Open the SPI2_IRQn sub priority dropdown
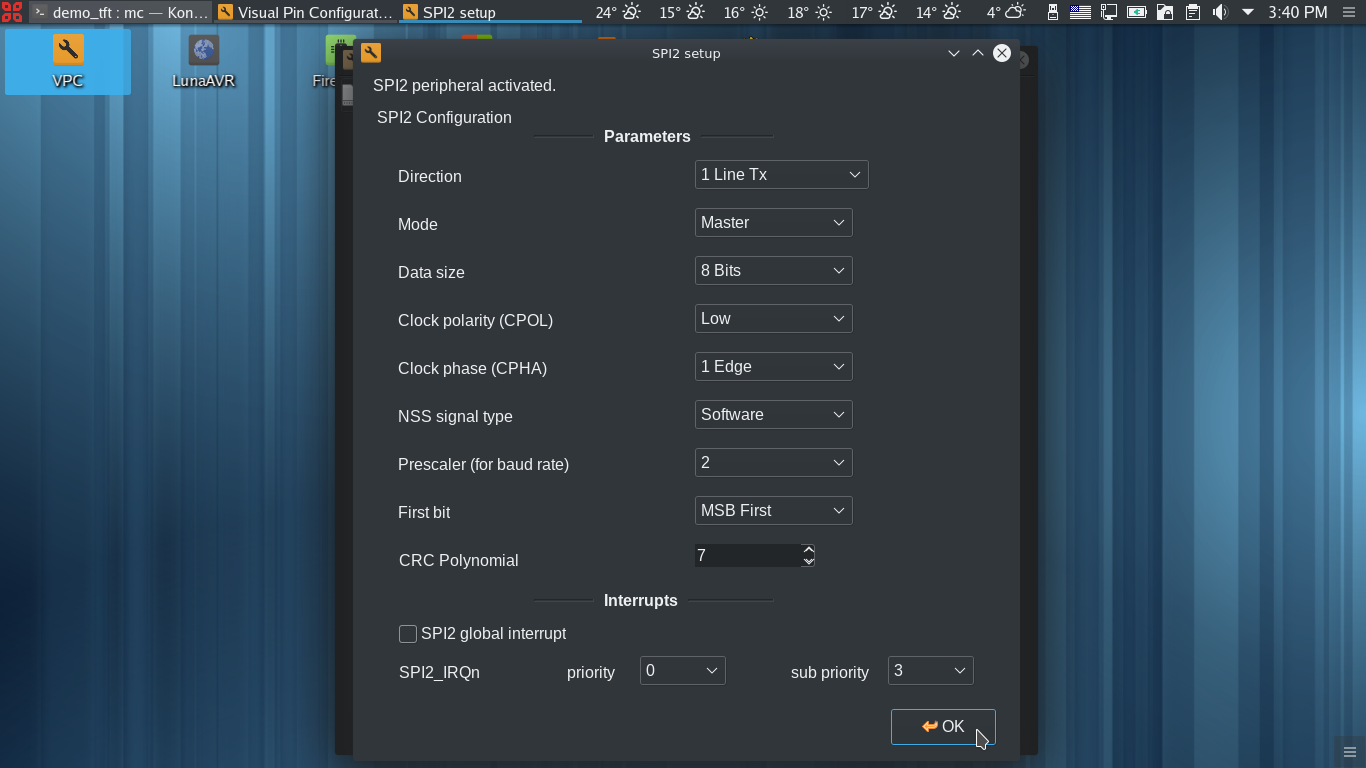Image resolution: width=1366 pixels, height=768 pixels. (x=930, y=671)
